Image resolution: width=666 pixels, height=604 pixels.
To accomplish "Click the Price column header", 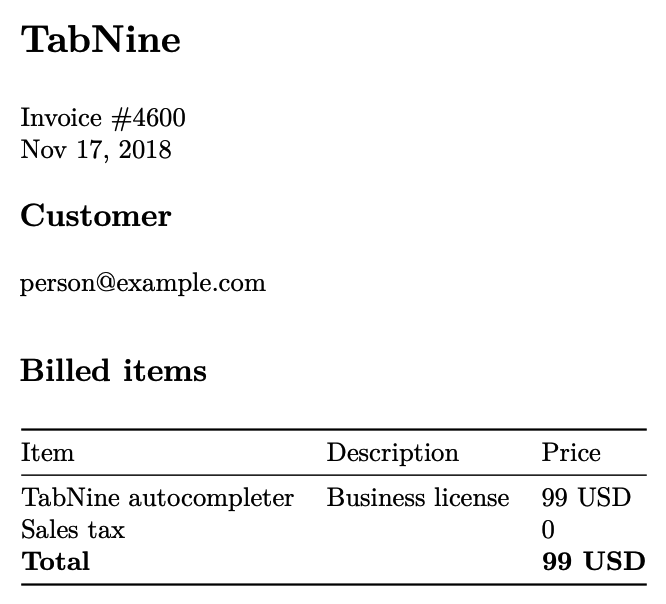I will (571, 452).
